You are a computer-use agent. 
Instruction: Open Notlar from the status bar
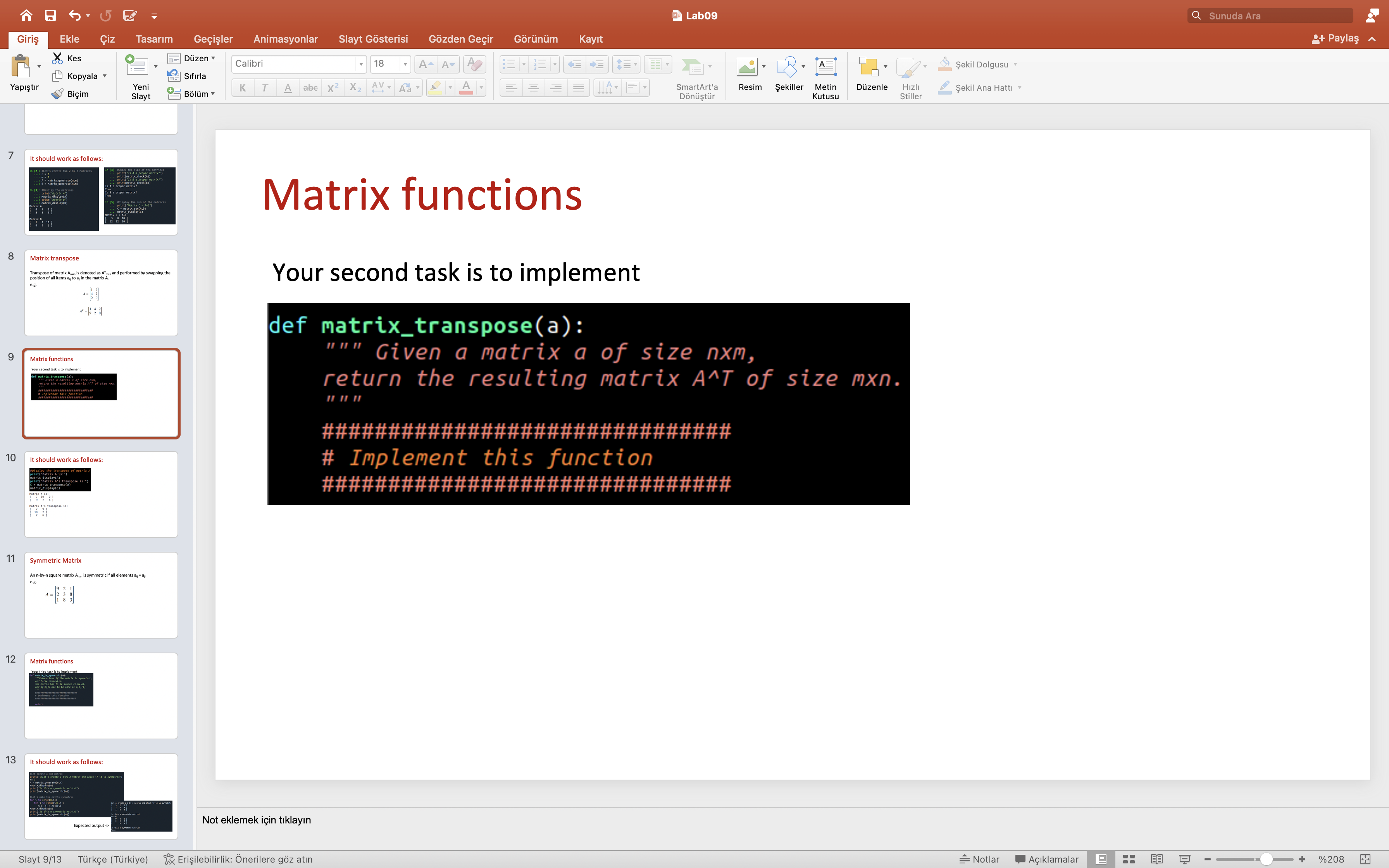coord(980,859)
